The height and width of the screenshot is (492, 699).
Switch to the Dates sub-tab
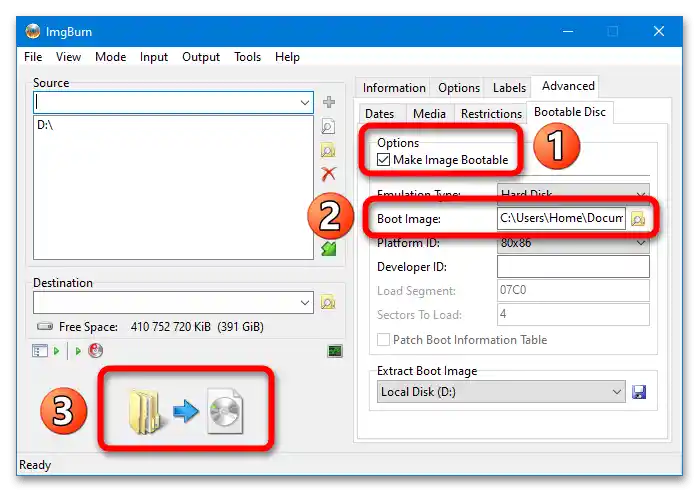click(379, 114)
